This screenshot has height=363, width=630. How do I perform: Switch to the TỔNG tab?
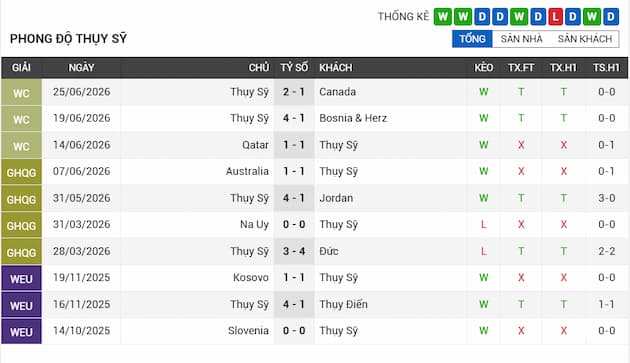click(472, 39)
